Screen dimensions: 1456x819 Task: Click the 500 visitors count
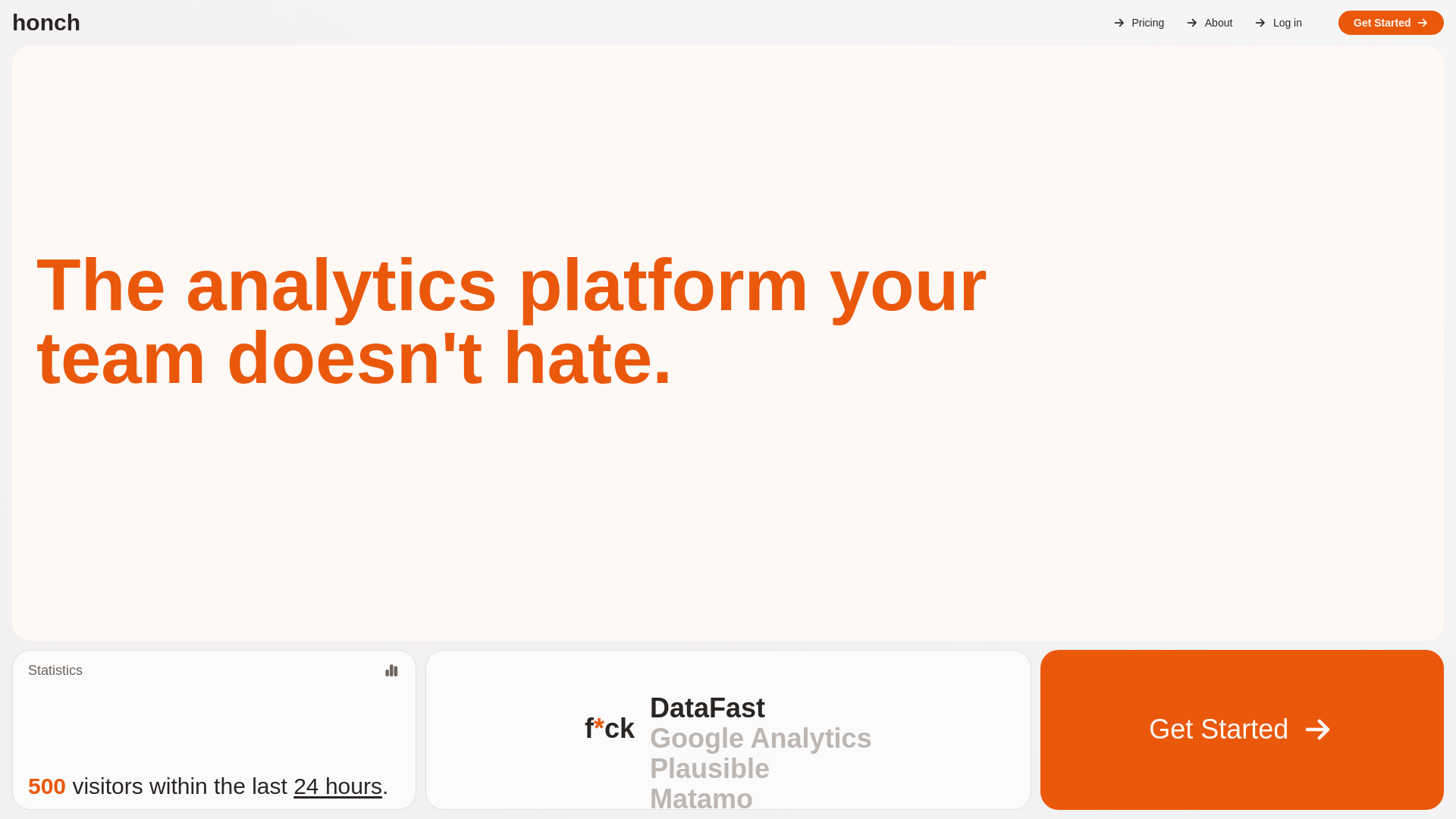[x=47, y=786]
